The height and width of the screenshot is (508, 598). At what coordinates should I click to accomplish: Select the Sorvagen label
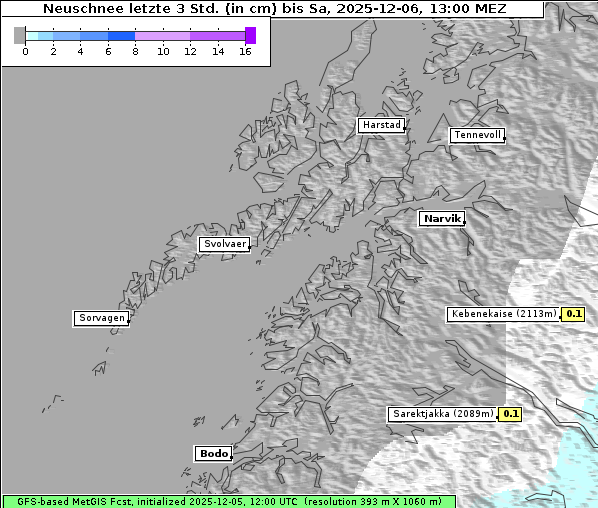click(101, 318)
